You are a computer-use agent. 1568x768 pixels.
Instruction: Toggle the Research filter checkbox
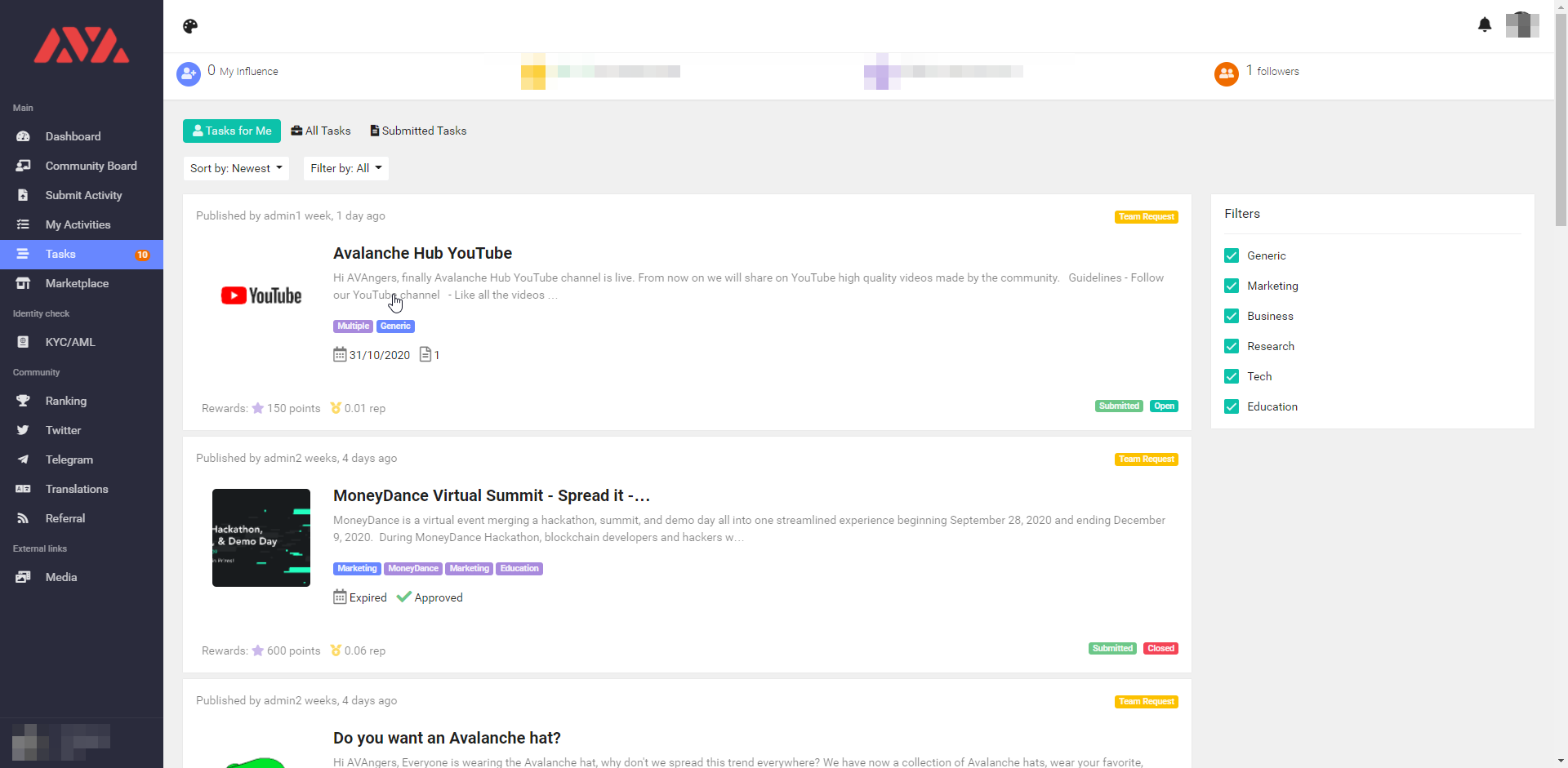tap(1232, 346)
